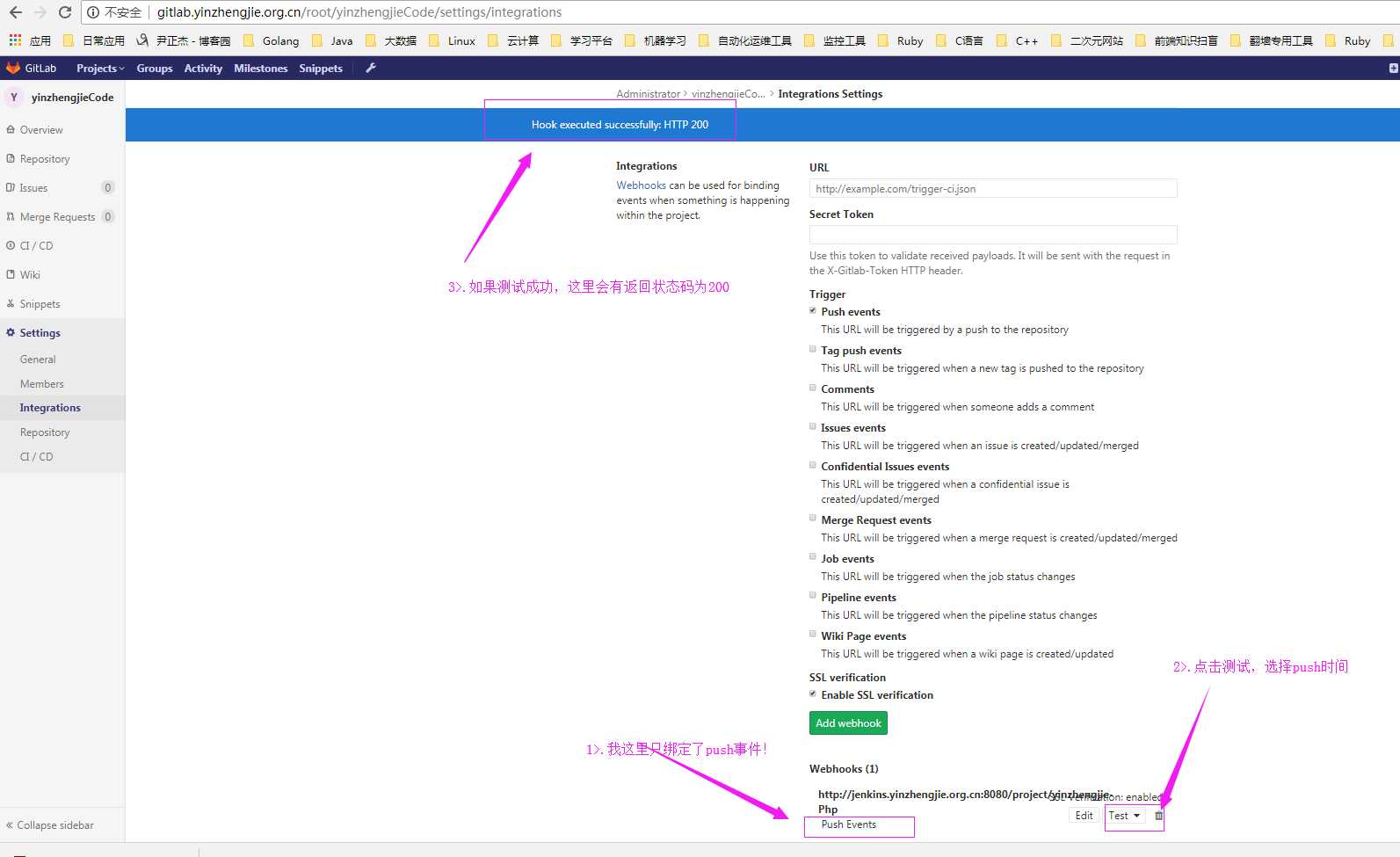This screenshot has width=1400, height=857.
Task: Open the C++ bookmark folder
Action: tap(1017, 40)
